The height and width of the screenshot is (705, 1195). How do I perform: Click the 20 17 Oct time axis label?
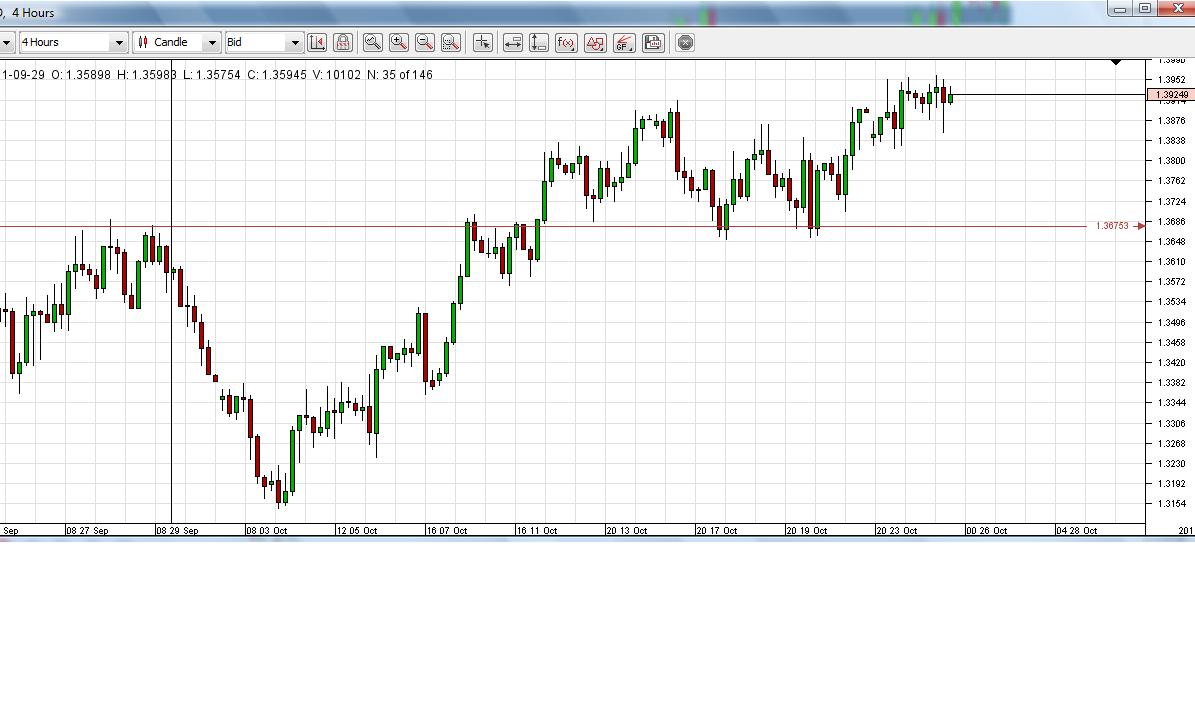(x=716, y=530)
